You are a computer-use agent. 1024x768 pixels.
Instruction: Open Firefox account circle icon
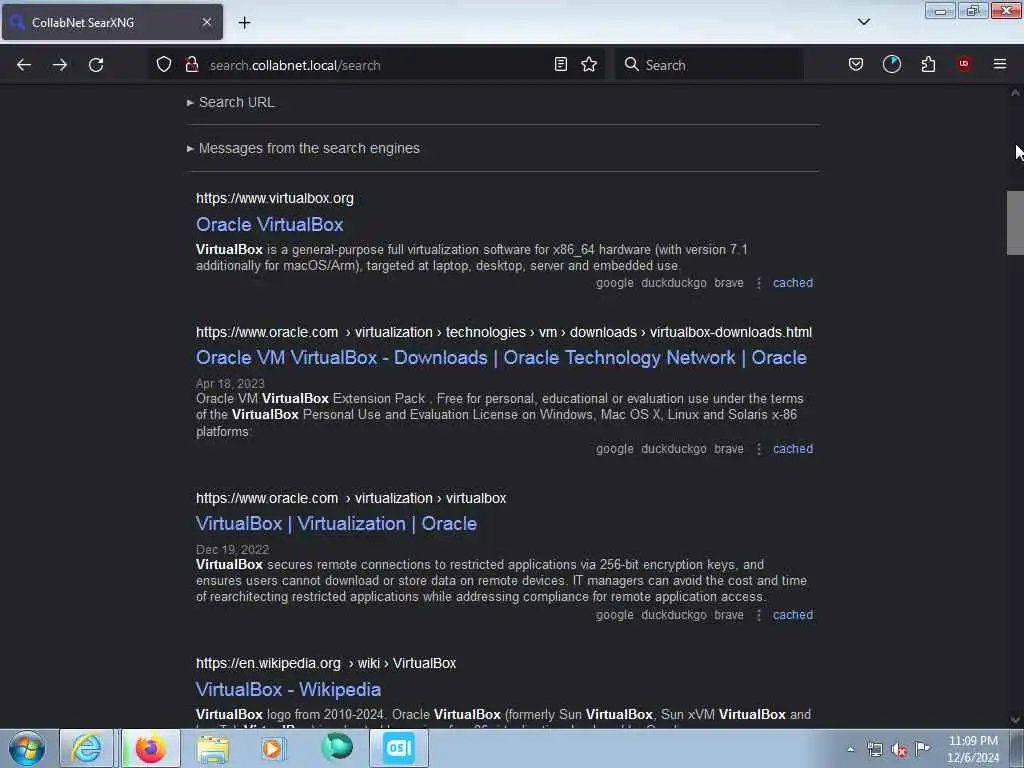[x=892, y=64]
